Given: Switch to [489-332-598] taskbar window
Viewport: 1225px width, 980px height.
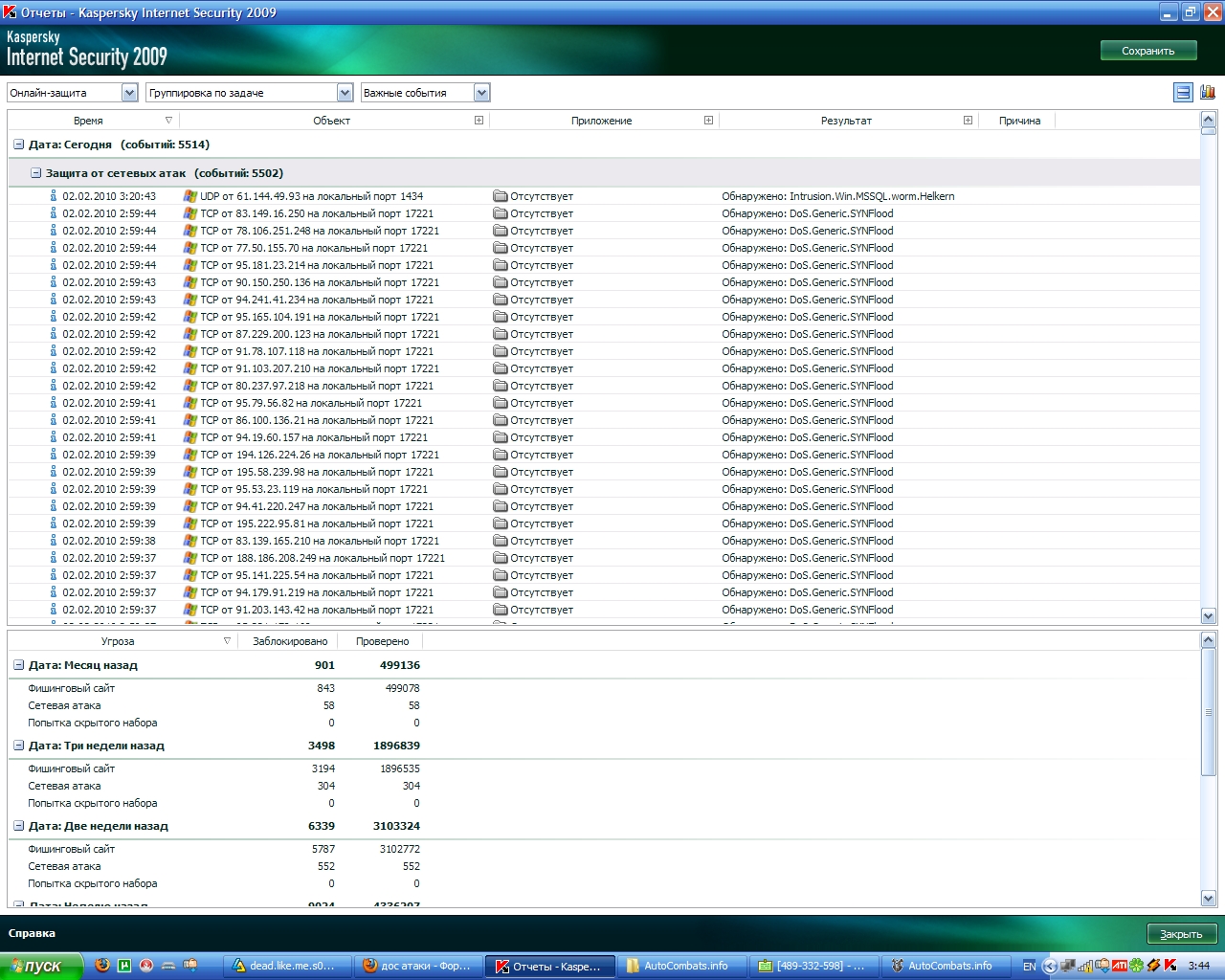Looking at the screenshot, I should tap(812, 966).
